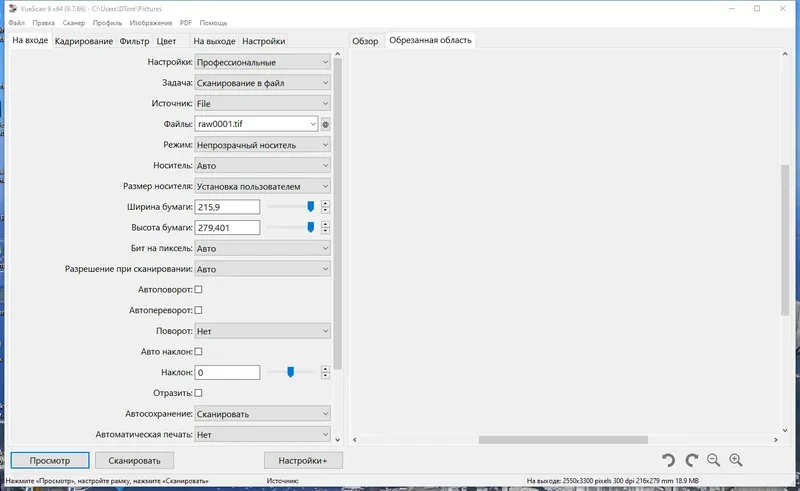Image resolution: width=800 pixels, height=491 pixels.
Task: Open the Настройки dropdown set to Профессиональные
Action: coord(262,62)
